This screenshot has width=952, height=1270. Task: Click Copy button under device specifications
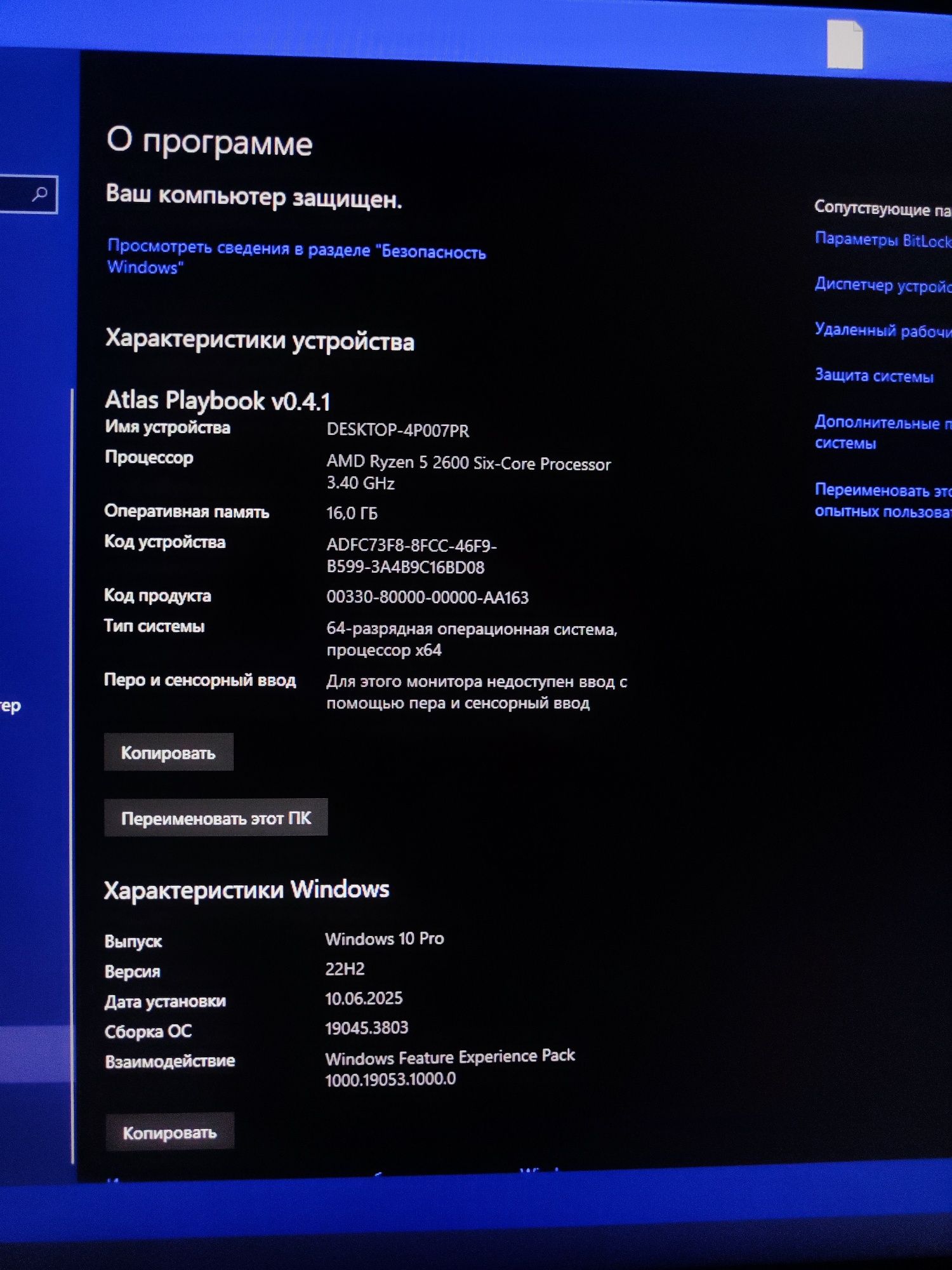click(x=169, y=752)
